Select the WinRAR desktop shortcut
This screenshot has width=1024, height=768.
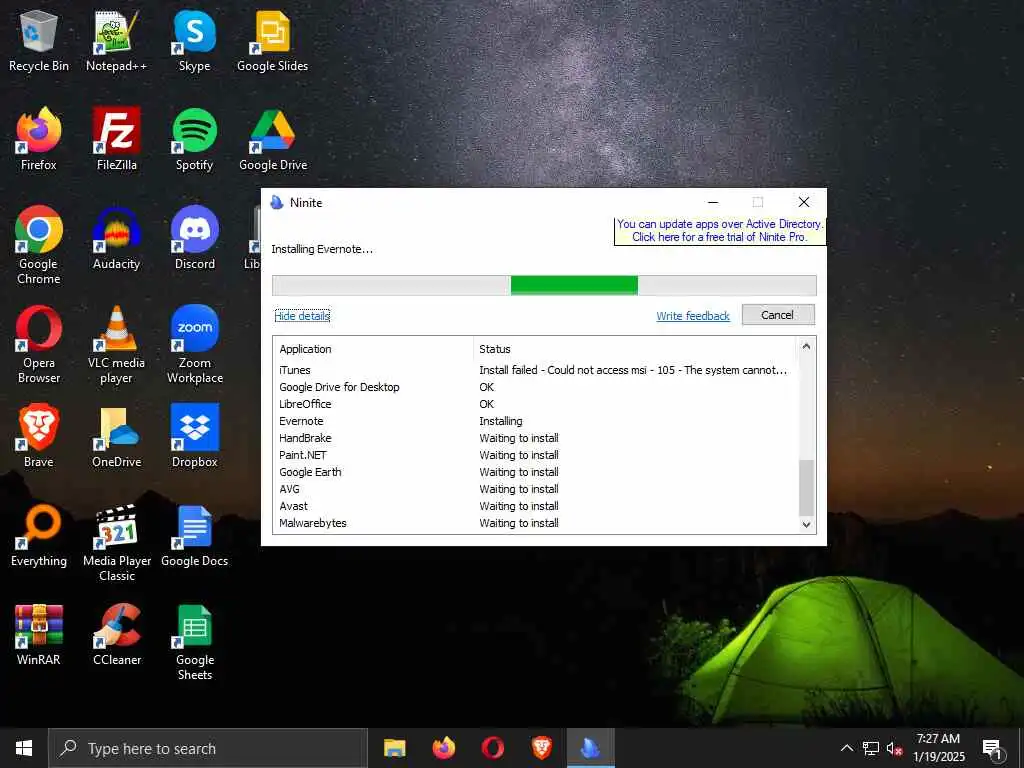tap(39, 635)
